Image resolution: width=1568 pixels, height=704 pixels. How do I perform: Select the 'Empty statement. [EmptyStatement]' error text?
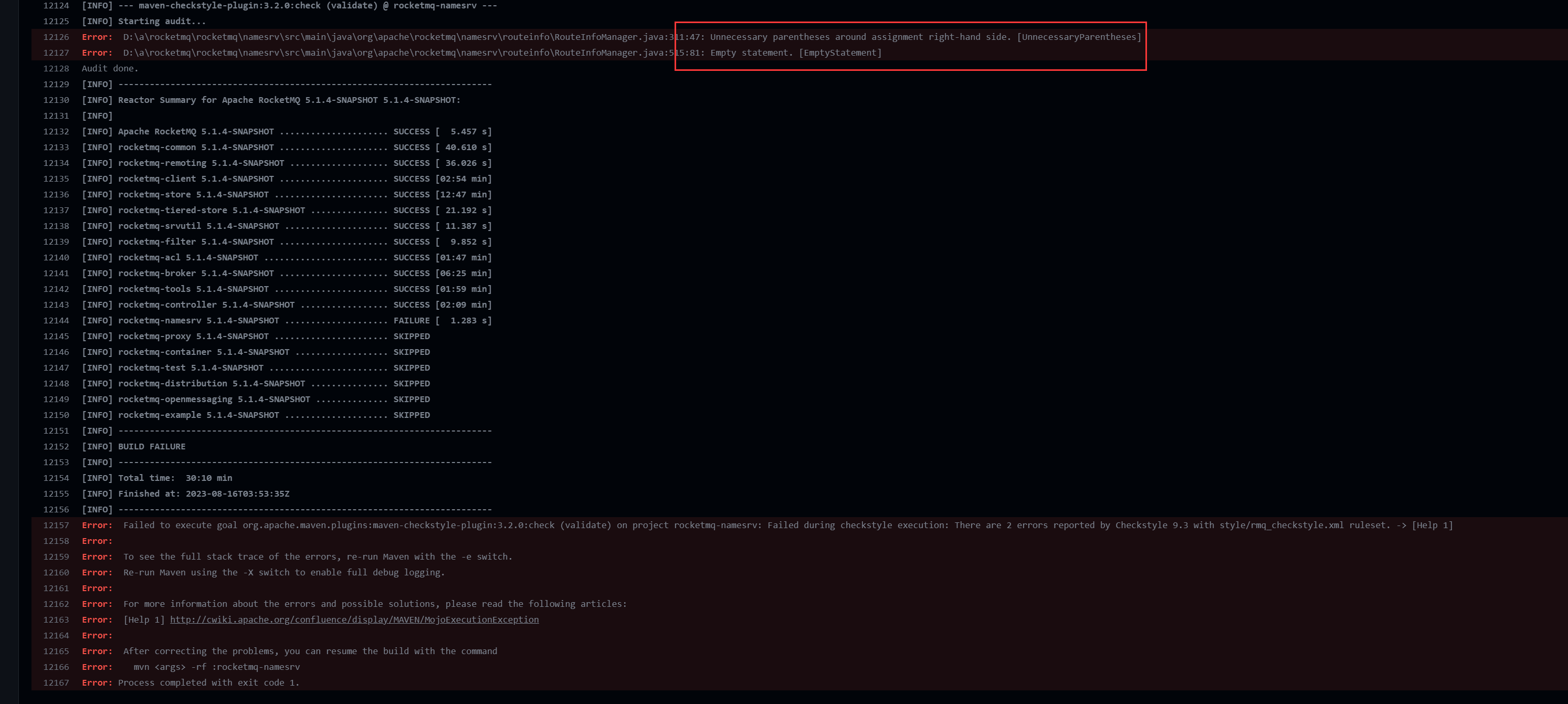[x=796, y=53]
